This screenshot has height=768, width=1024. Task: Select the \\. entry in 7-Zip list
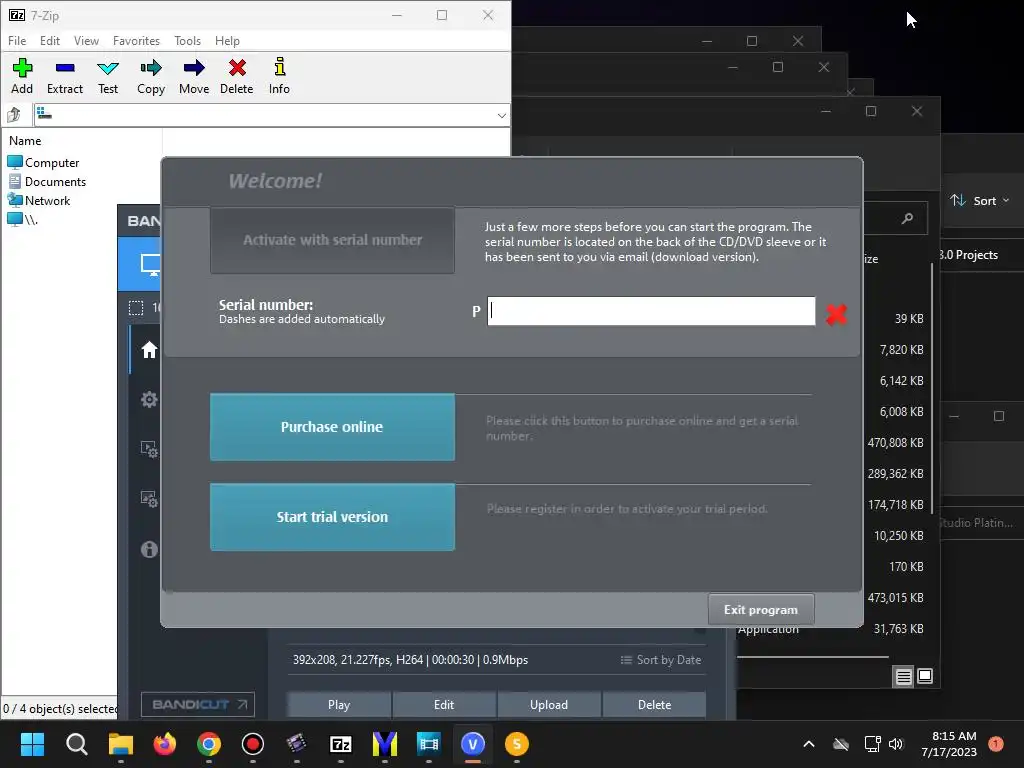pyautogui.click(x=22, y=219)
